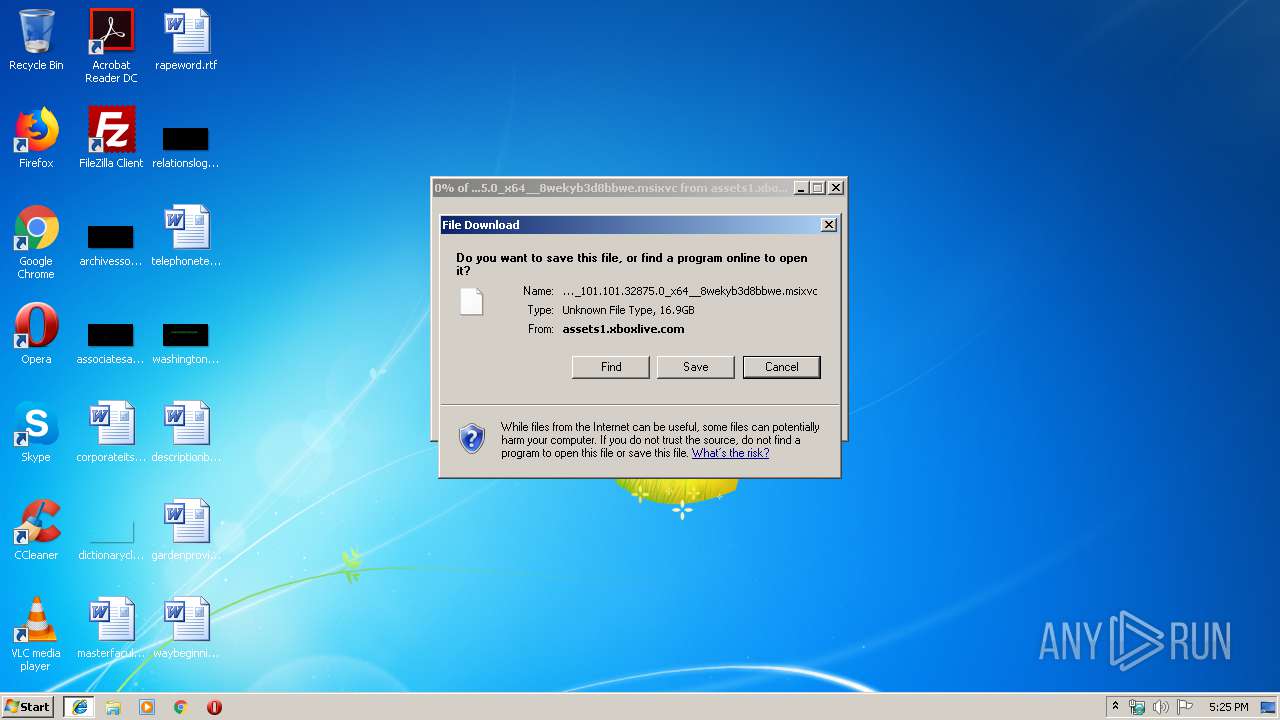Click the red Opera taskbar icon
The image size is (1280, 720).
tap(214, 707)
